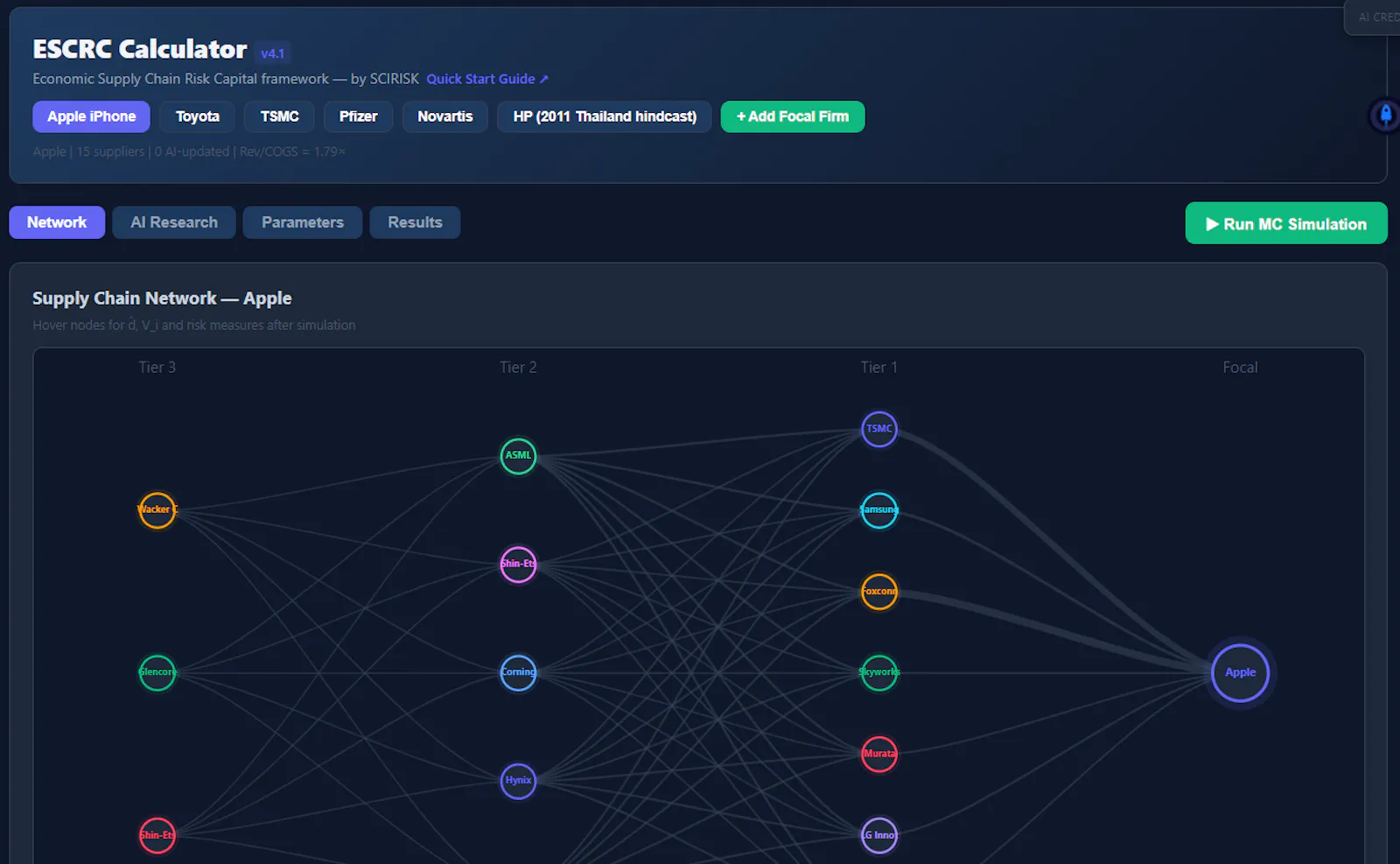Switch to the AI Research tab
1400x864 pixels.
click(174, 222)
